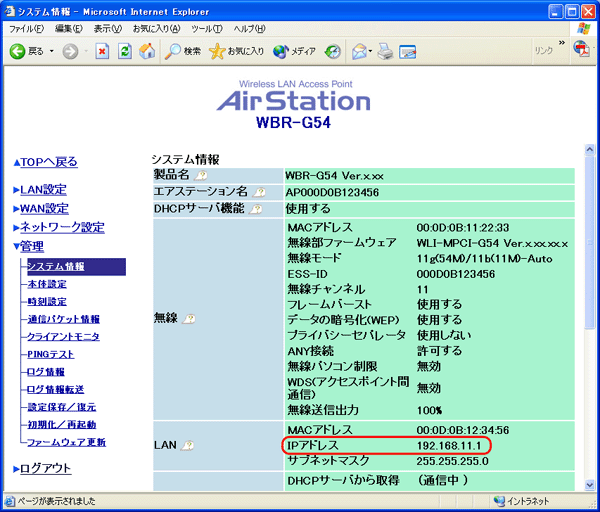
Task: Select the システム情報 sidebar link
Action: [x=56, y=266]
